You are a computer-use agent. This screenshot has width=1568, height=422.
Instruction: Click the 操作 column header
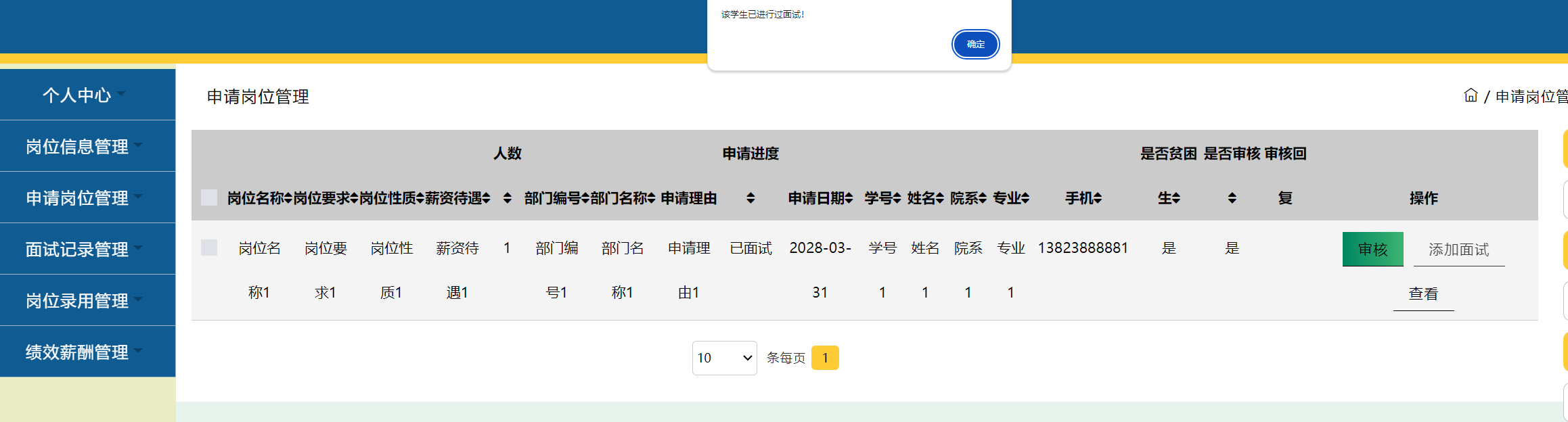click(x=1423, y=198)
